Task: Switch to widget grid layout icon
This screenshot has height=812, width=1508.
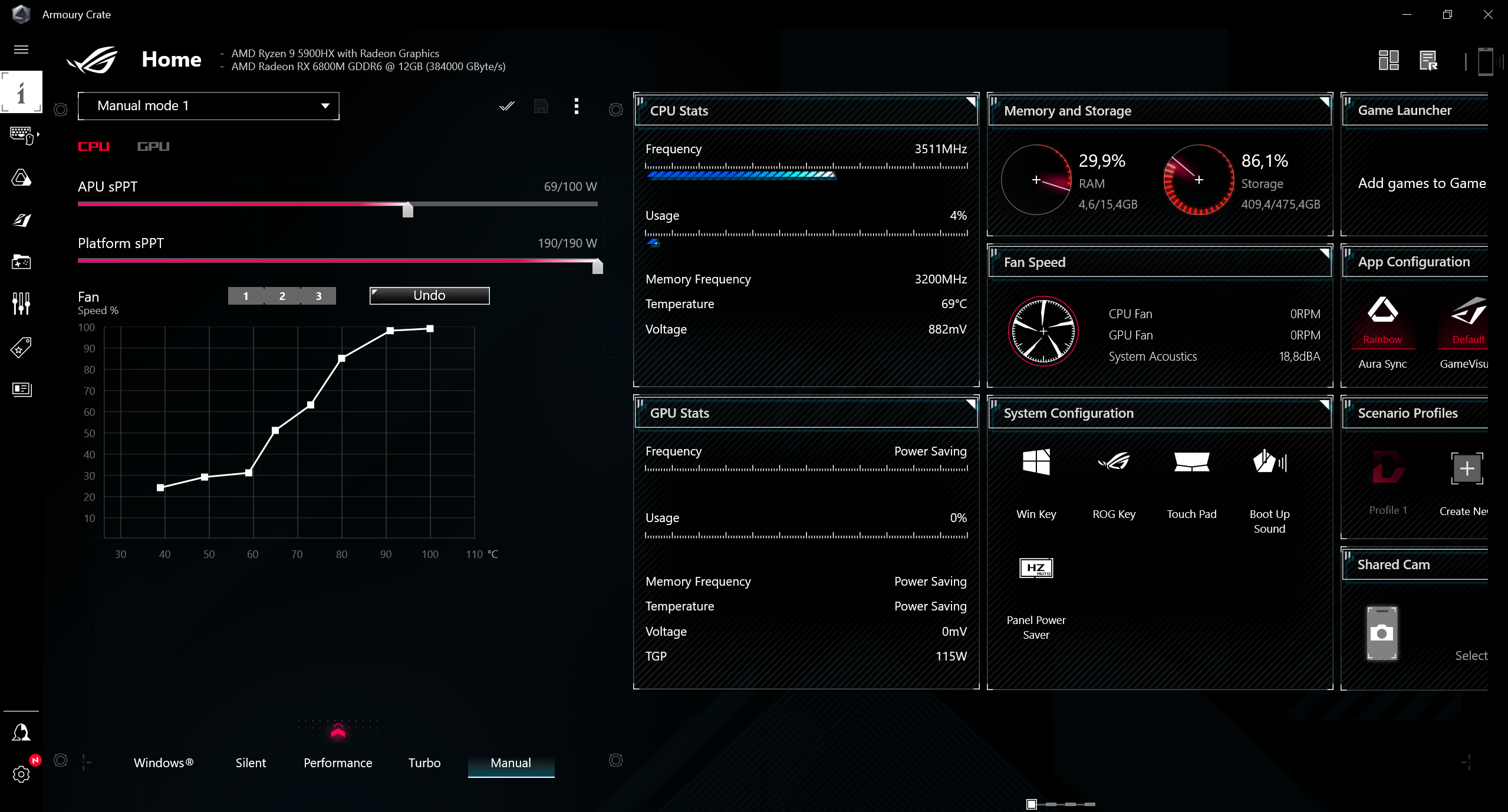Action: [1388, 60]
